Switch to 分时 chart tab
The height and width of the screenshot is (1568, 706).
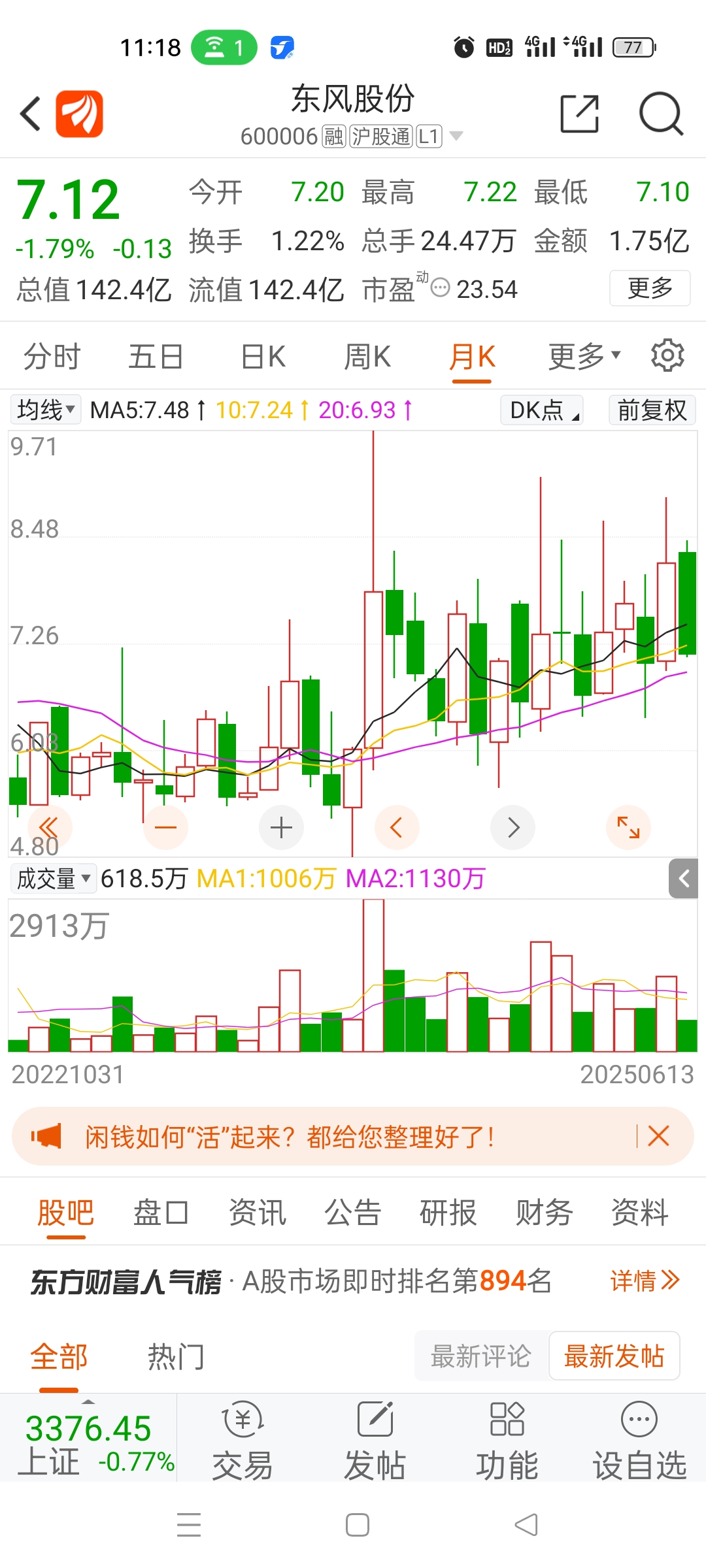[52, 357]
